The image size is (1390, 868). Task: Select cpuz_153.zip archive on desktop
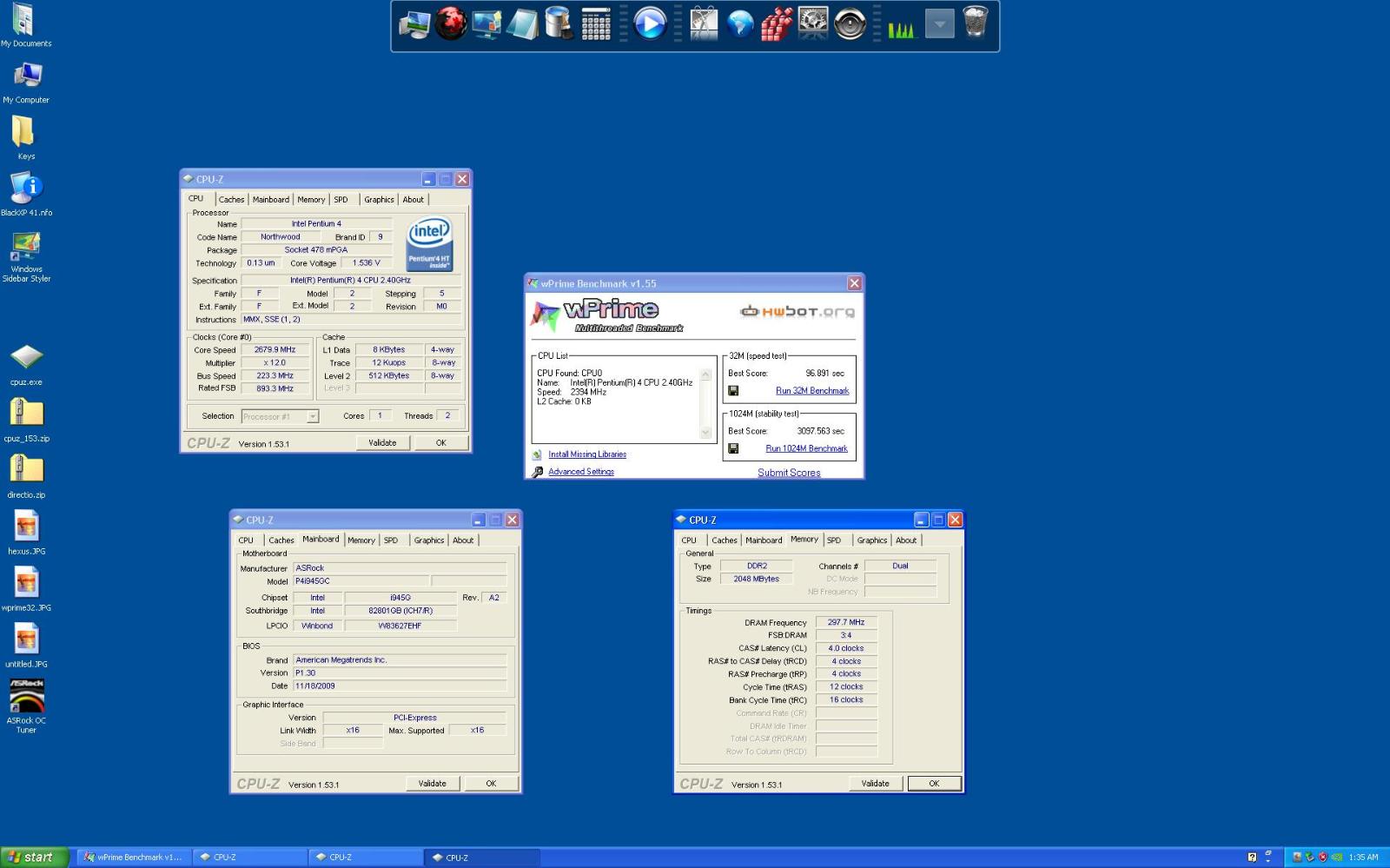(26, 421)
